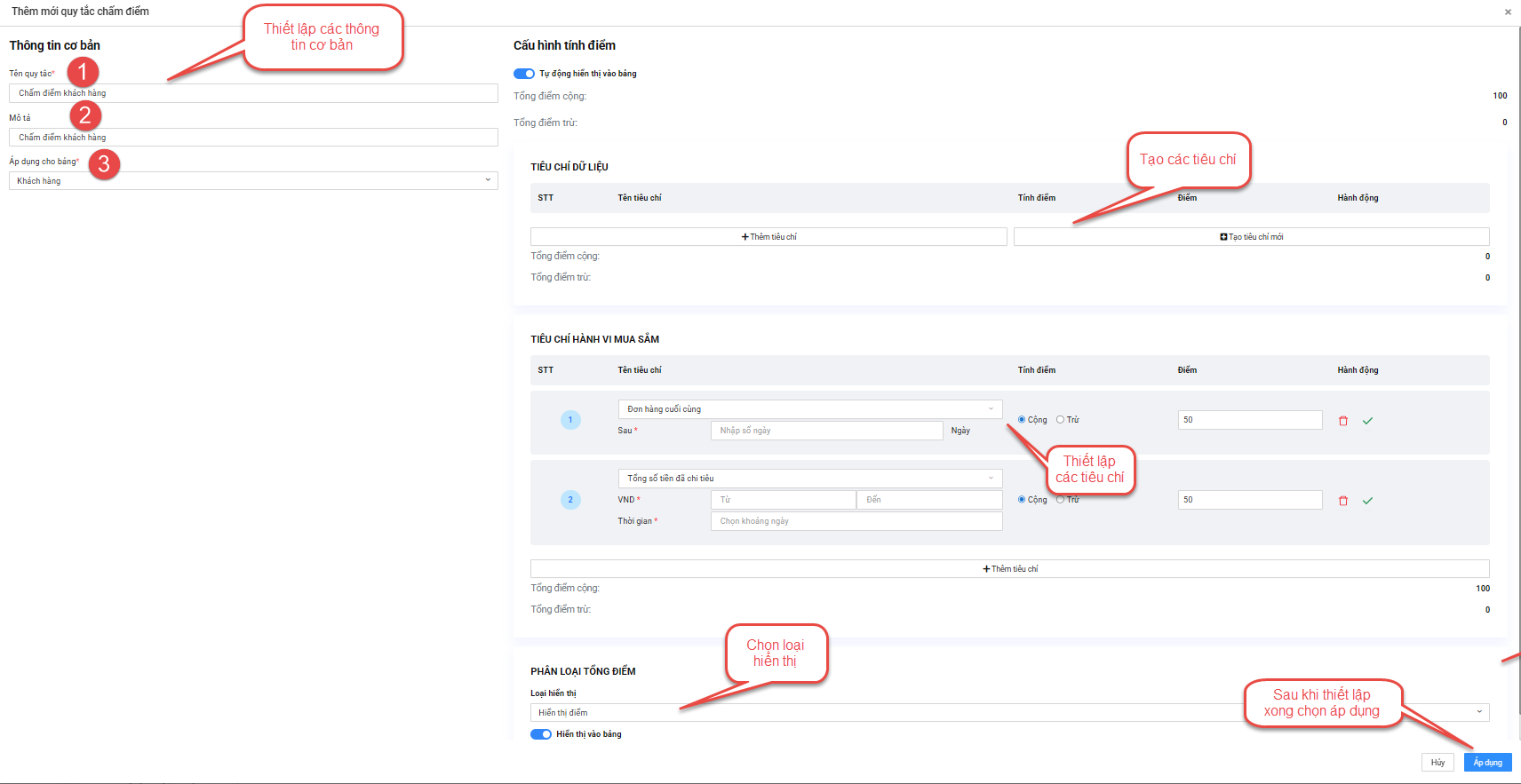The width and height of the screenshot is (1521, 784).
Task: Click 'Thêm tiêu chí' under 'Tiêu chí hành vi mua sắm'
Action: [1010, 569]
